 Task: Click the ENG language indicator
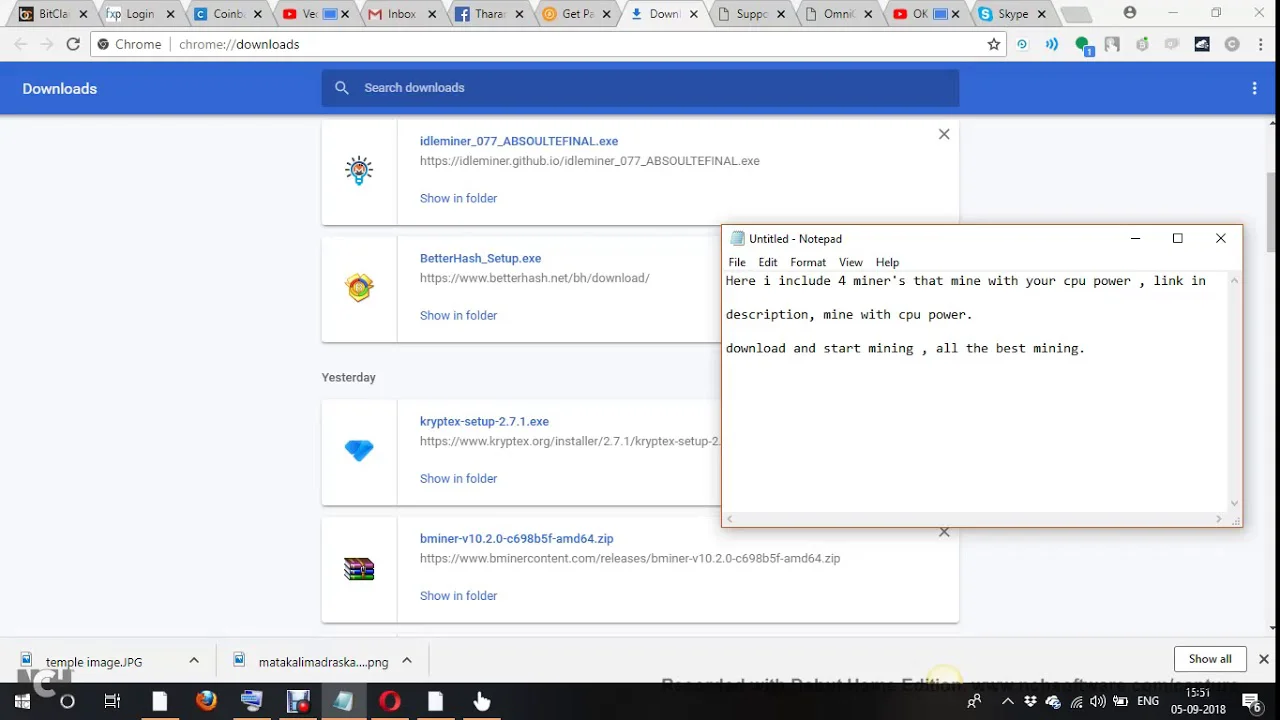click(x=1148, y=702)
